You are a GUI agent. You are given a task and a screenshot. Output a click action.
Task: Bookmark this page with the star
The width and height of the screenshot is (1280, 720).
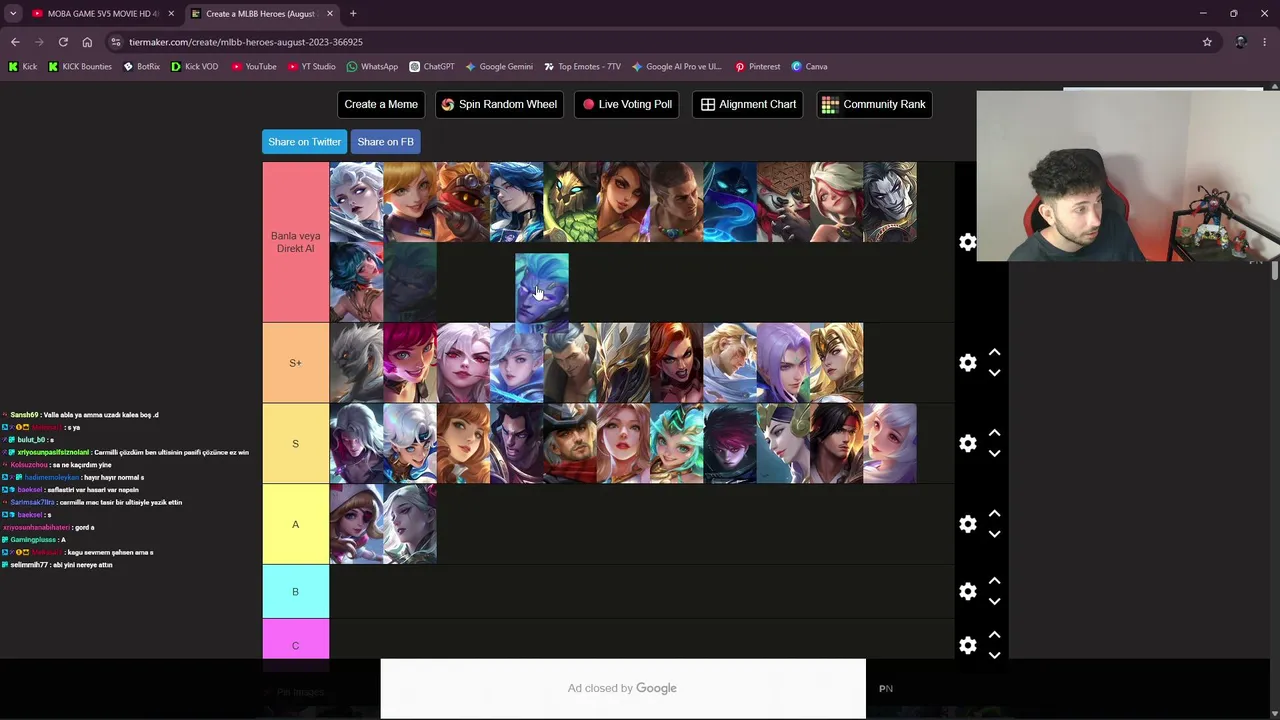coord(1207,42)
